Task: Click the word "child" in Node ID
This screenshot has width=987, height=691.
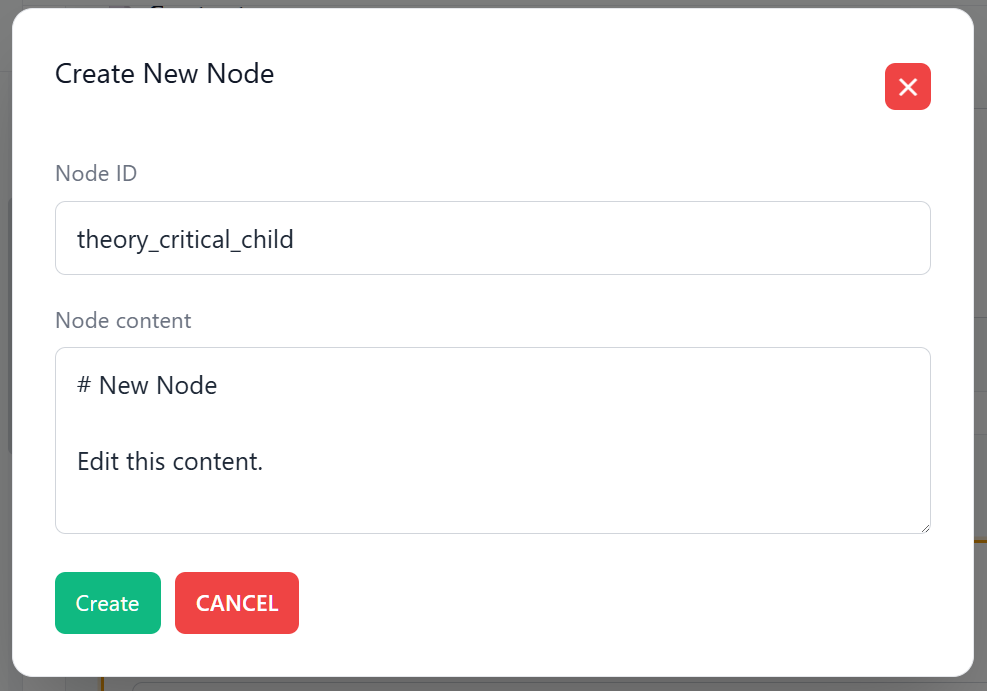Action: (x=267, y=239)
